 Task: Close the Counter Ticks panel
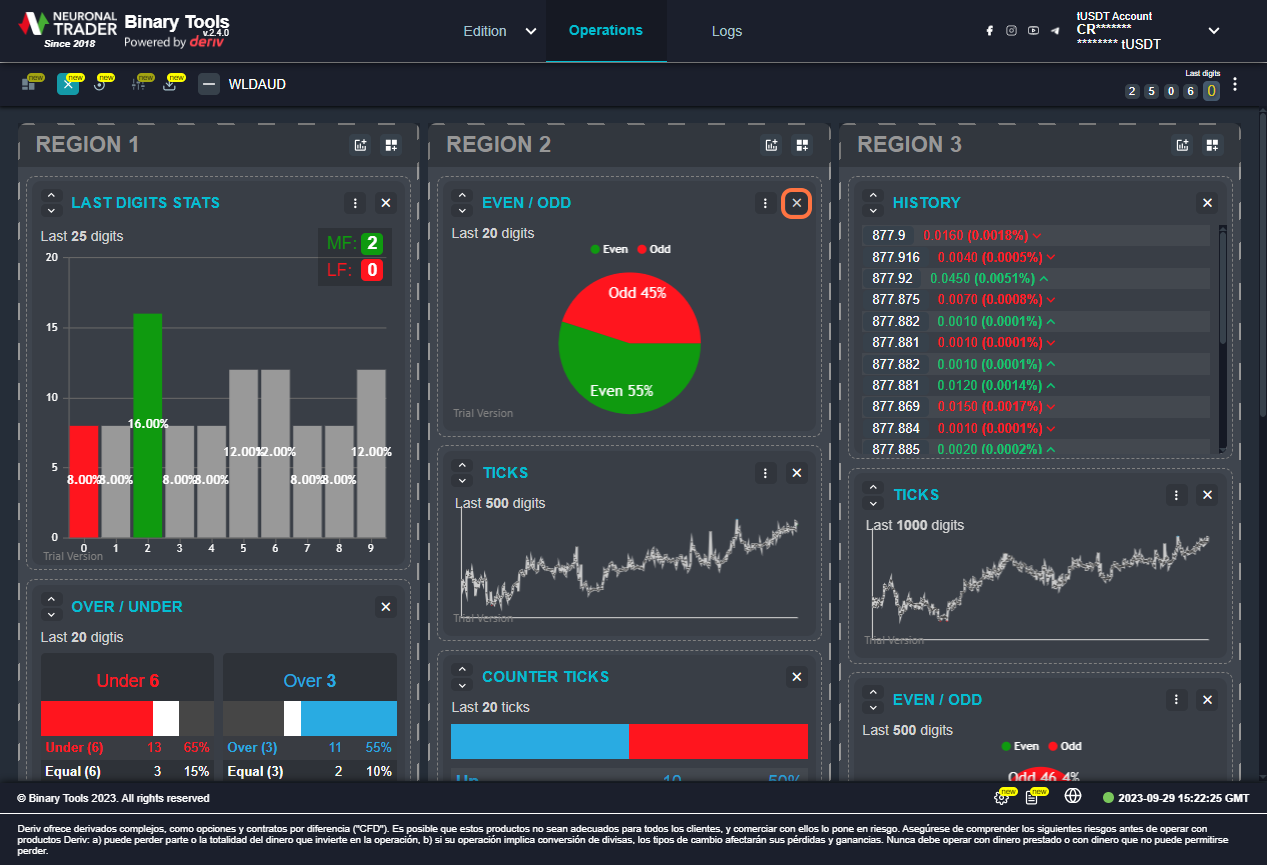tap(797, 677)
